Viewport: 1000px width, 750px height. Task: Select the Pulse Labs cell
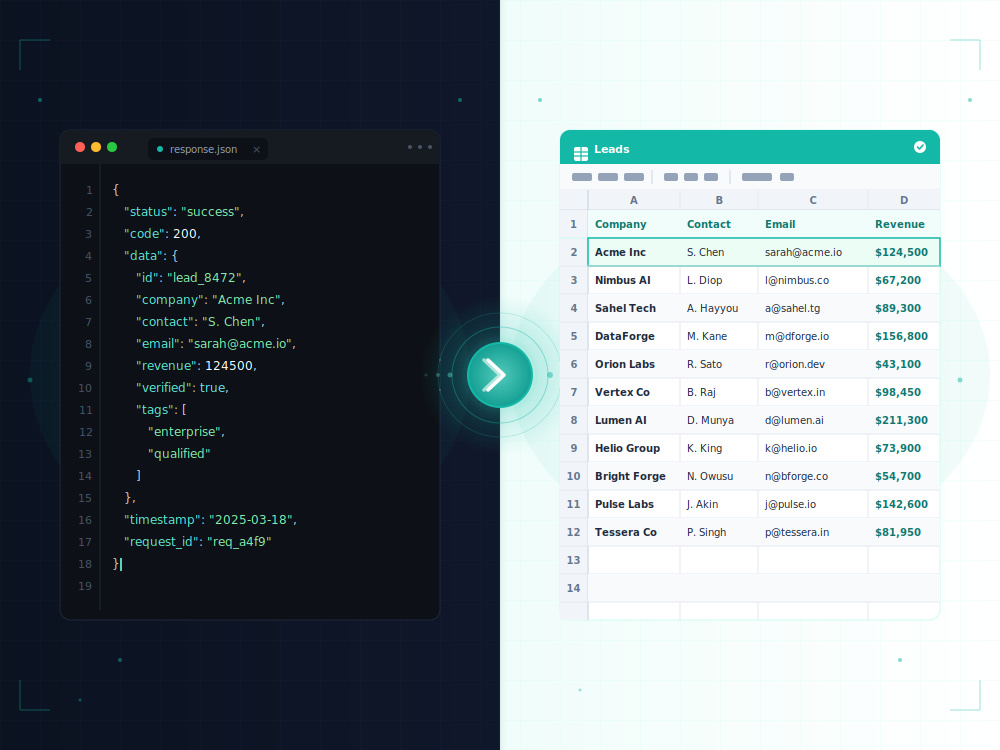(634, 504)
